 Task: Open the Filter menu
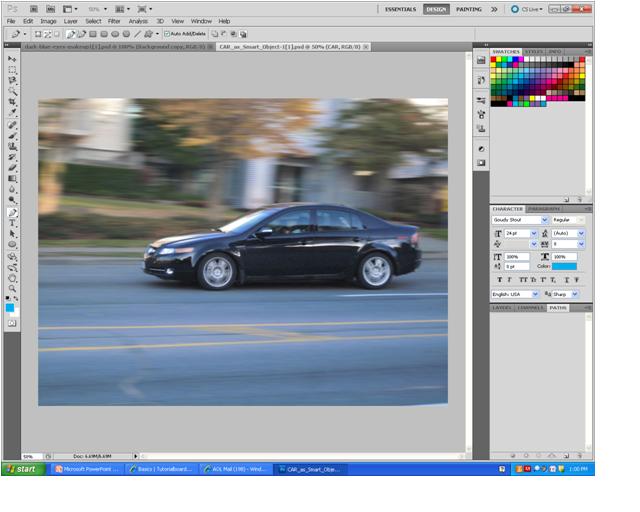pos(114,21)
